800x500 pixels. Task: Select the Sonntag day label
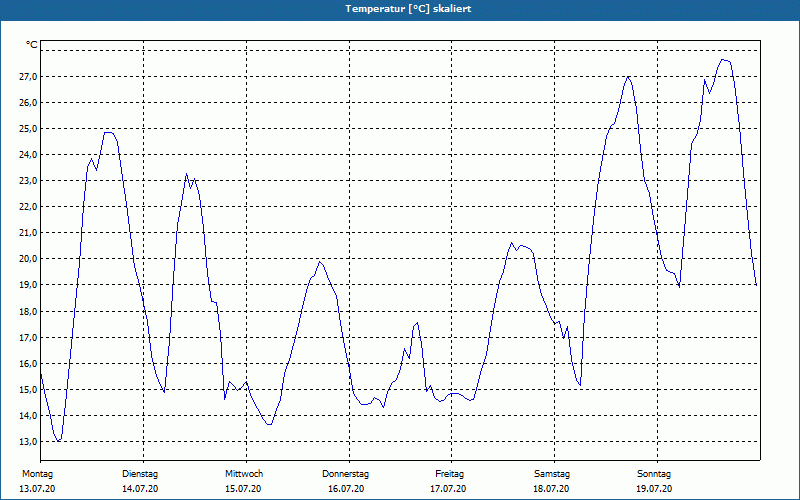(x=654, y=474)
